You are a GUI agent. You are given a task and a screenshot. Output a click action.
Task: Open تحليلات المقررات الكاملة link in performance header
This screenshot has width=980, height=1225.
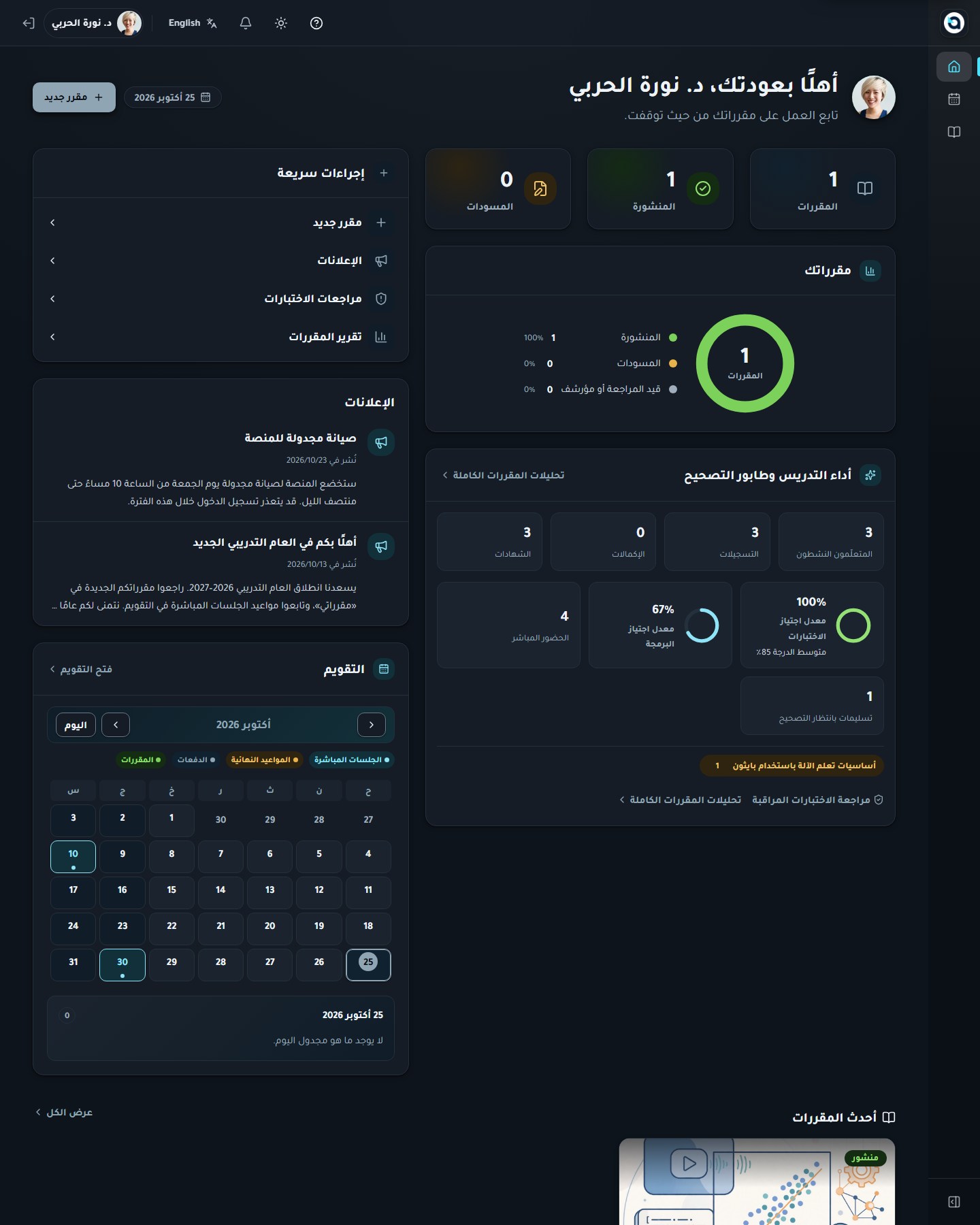(503, 475)
